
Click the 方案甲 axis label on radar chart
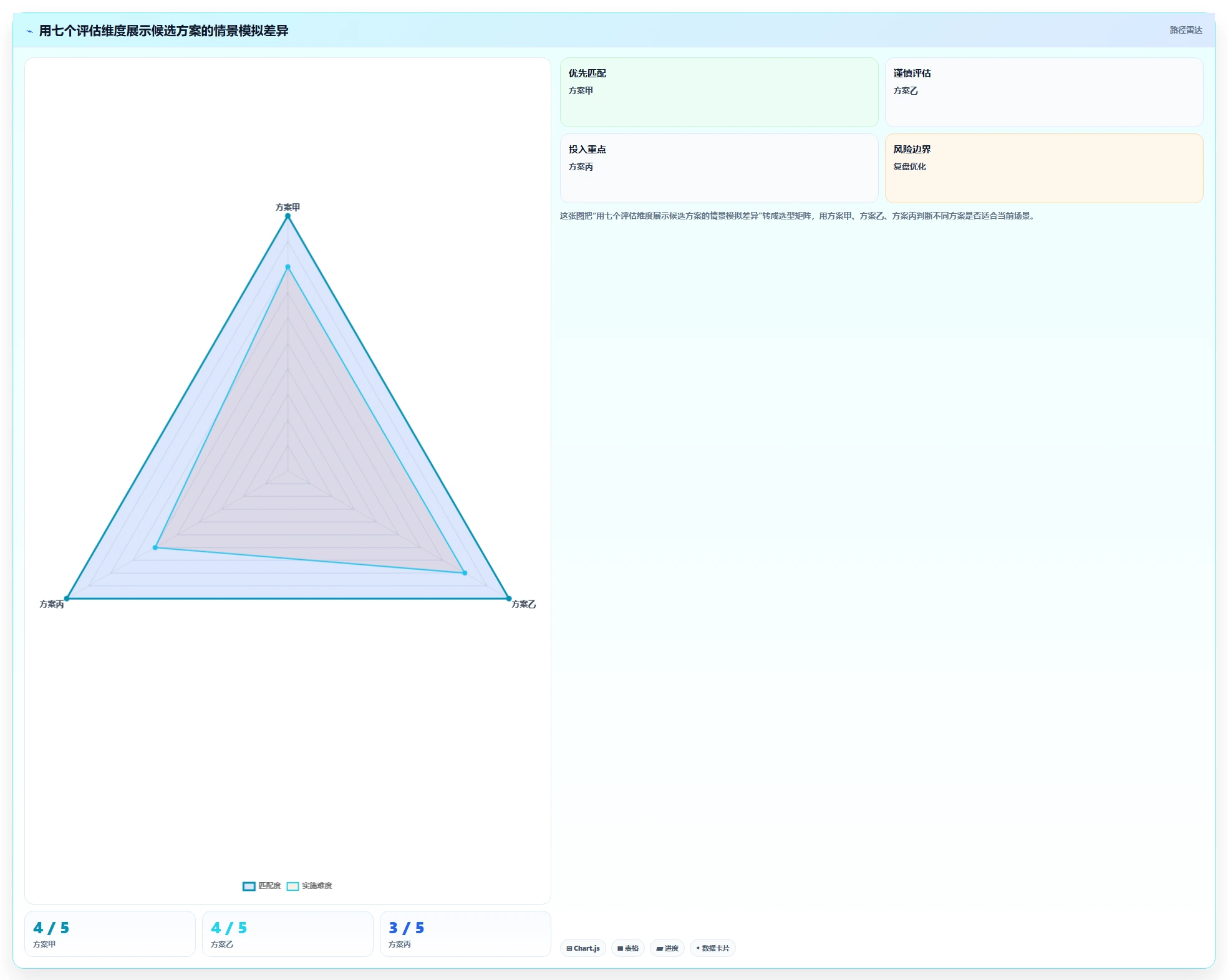pyautogui.click(x=288, y=207)
